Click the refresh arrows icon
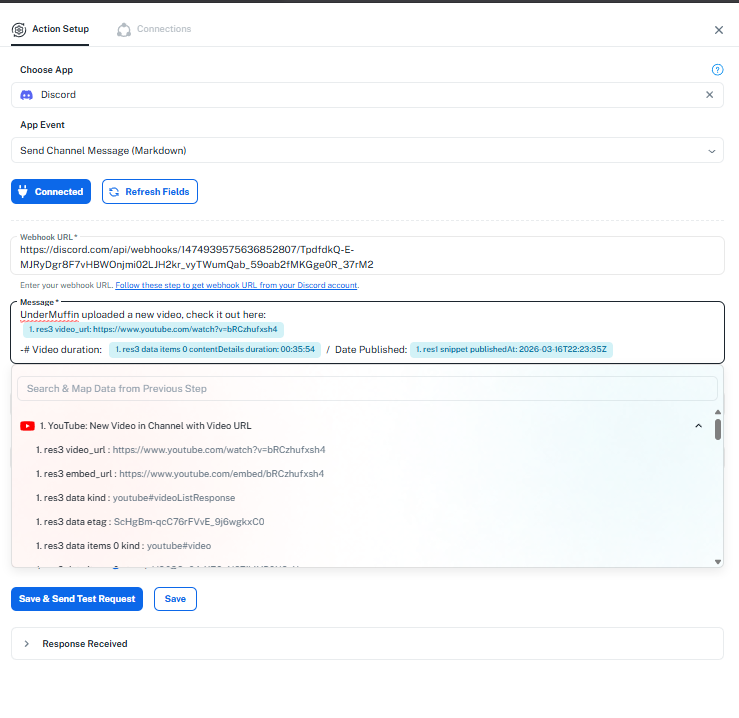This screenshot has height=718, width=739. coord(114,192)
